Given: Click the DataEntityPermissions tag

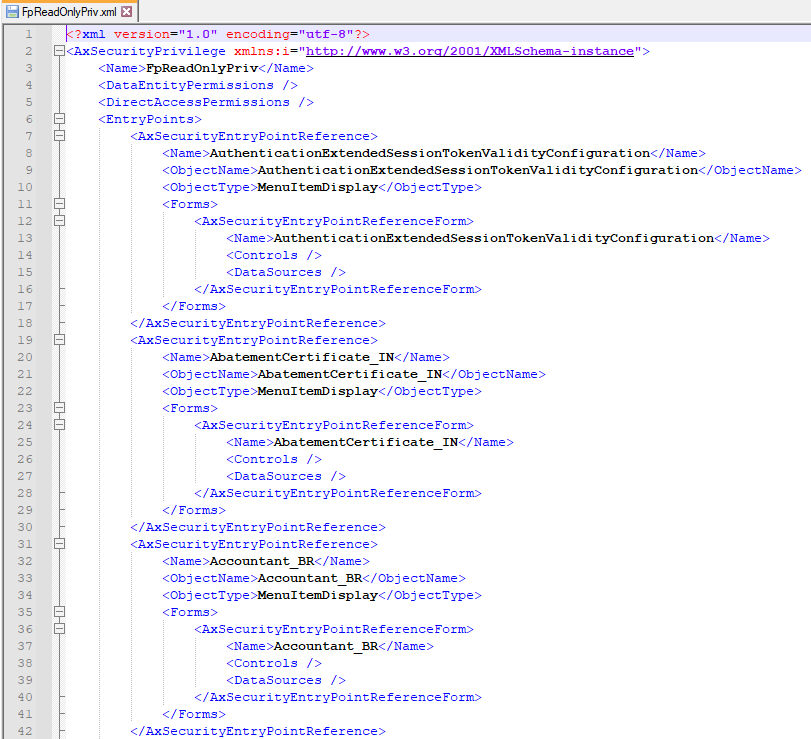Looking at the screenshot, I should (x=198, y=85).
